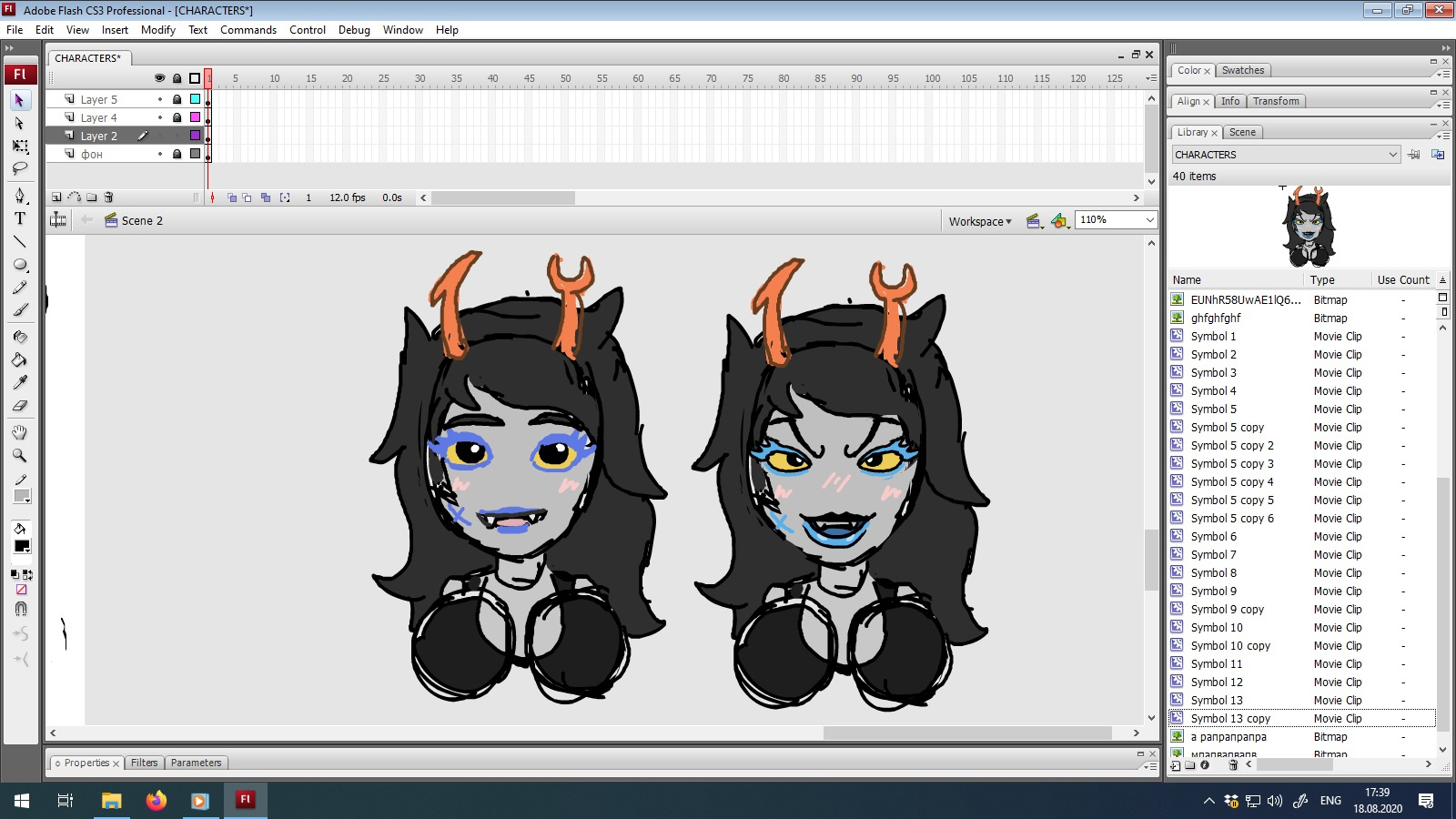Screen dimensions: 1456x819
Task: Toggle Onion Skin Outlines in the timeline
Action: coord(248,197)
